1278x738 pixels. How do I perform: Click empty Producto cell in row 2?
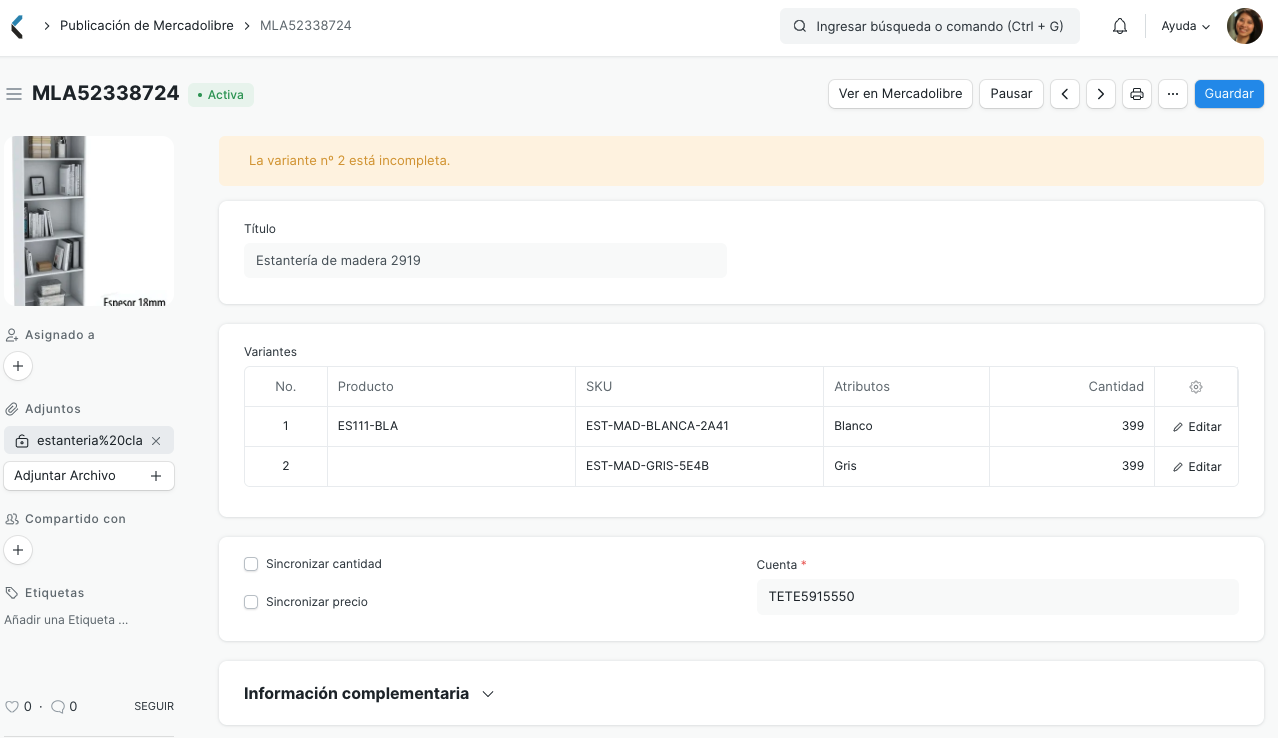coord(451,466)
